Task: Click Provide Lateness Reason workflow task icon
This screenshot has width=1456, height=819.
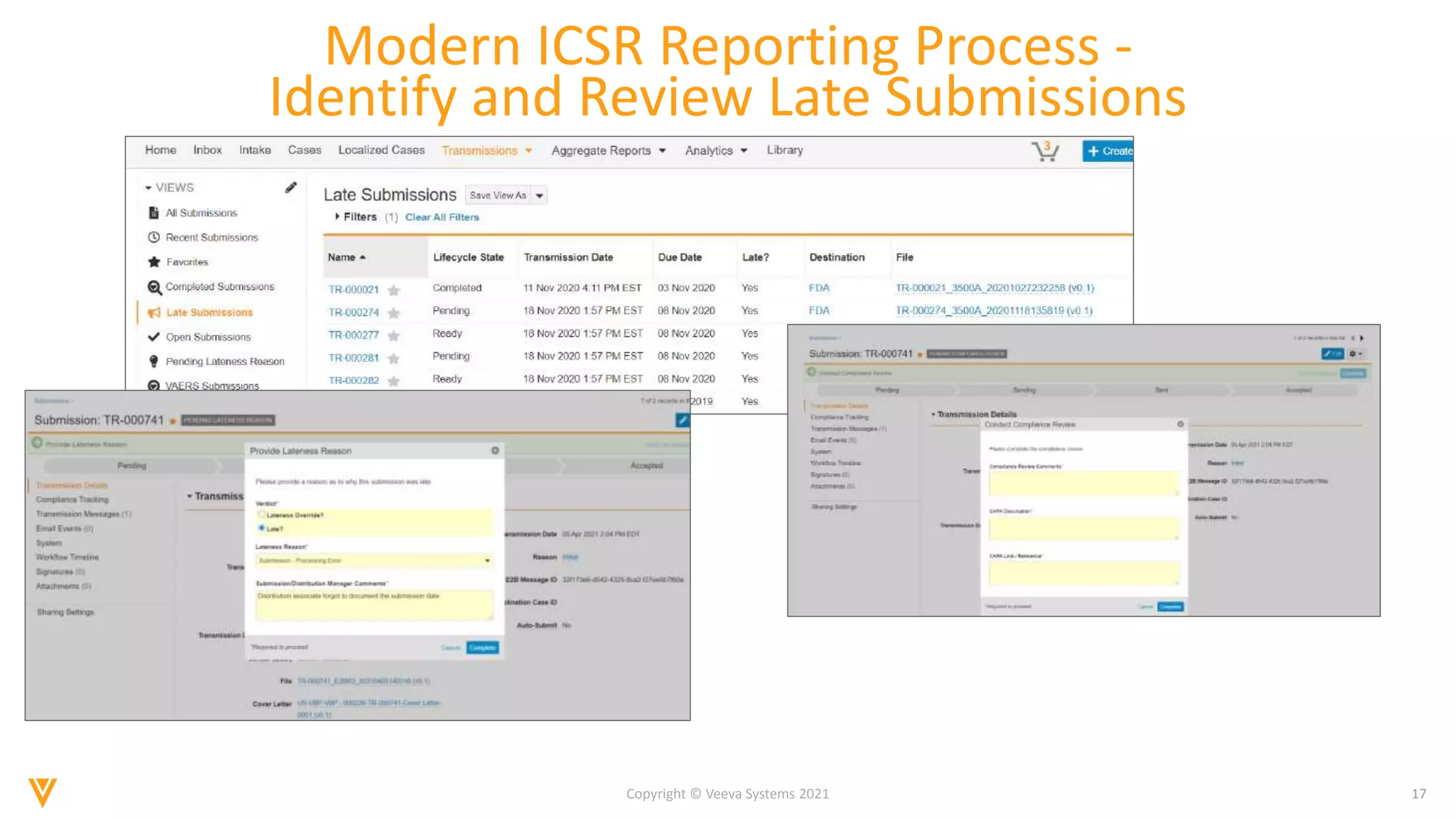Action: click(x=37, y=444)
